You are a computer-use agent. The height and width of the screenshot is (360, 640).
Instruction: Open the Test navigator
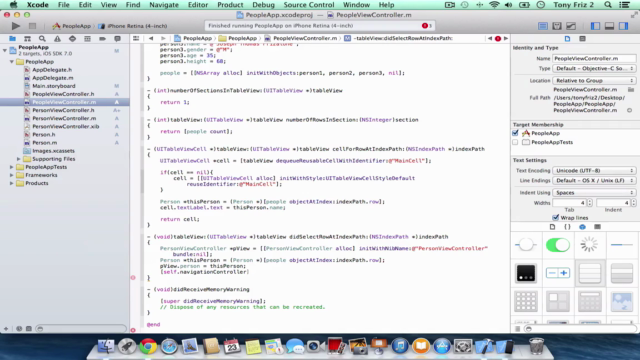(x=72, y=38)
